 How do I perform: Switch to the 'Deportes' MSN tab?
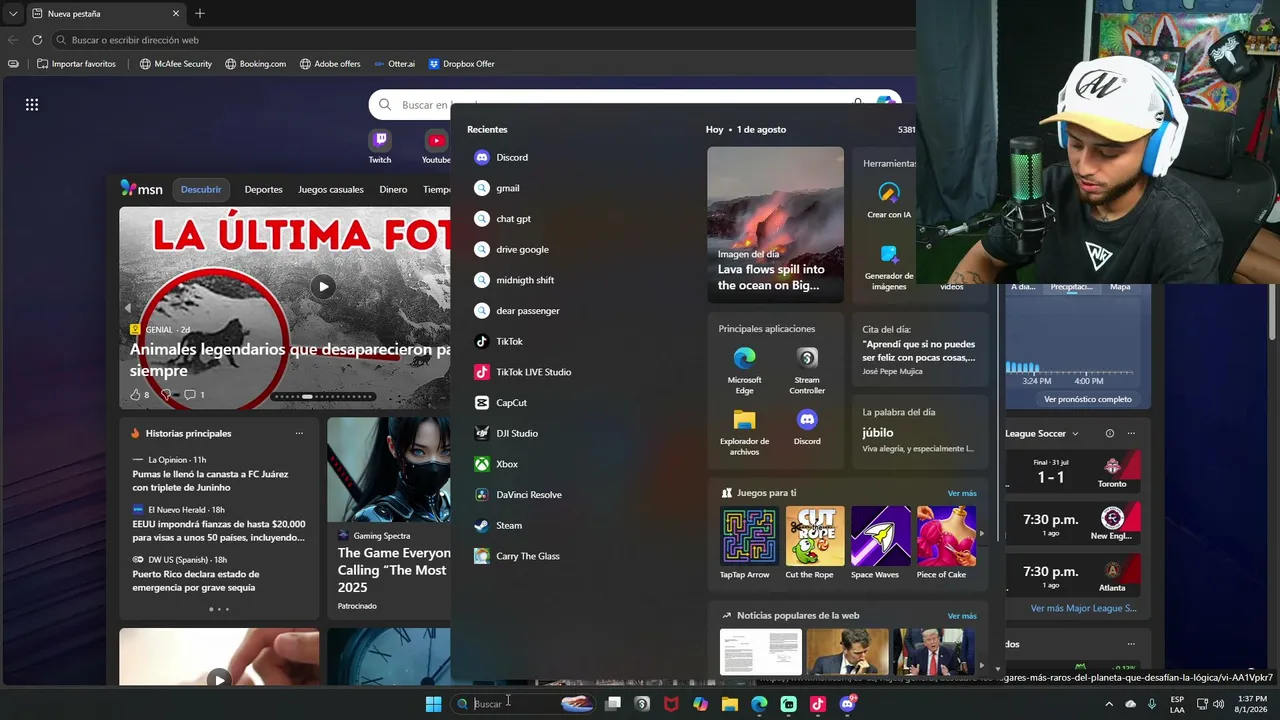coord(264,189)
